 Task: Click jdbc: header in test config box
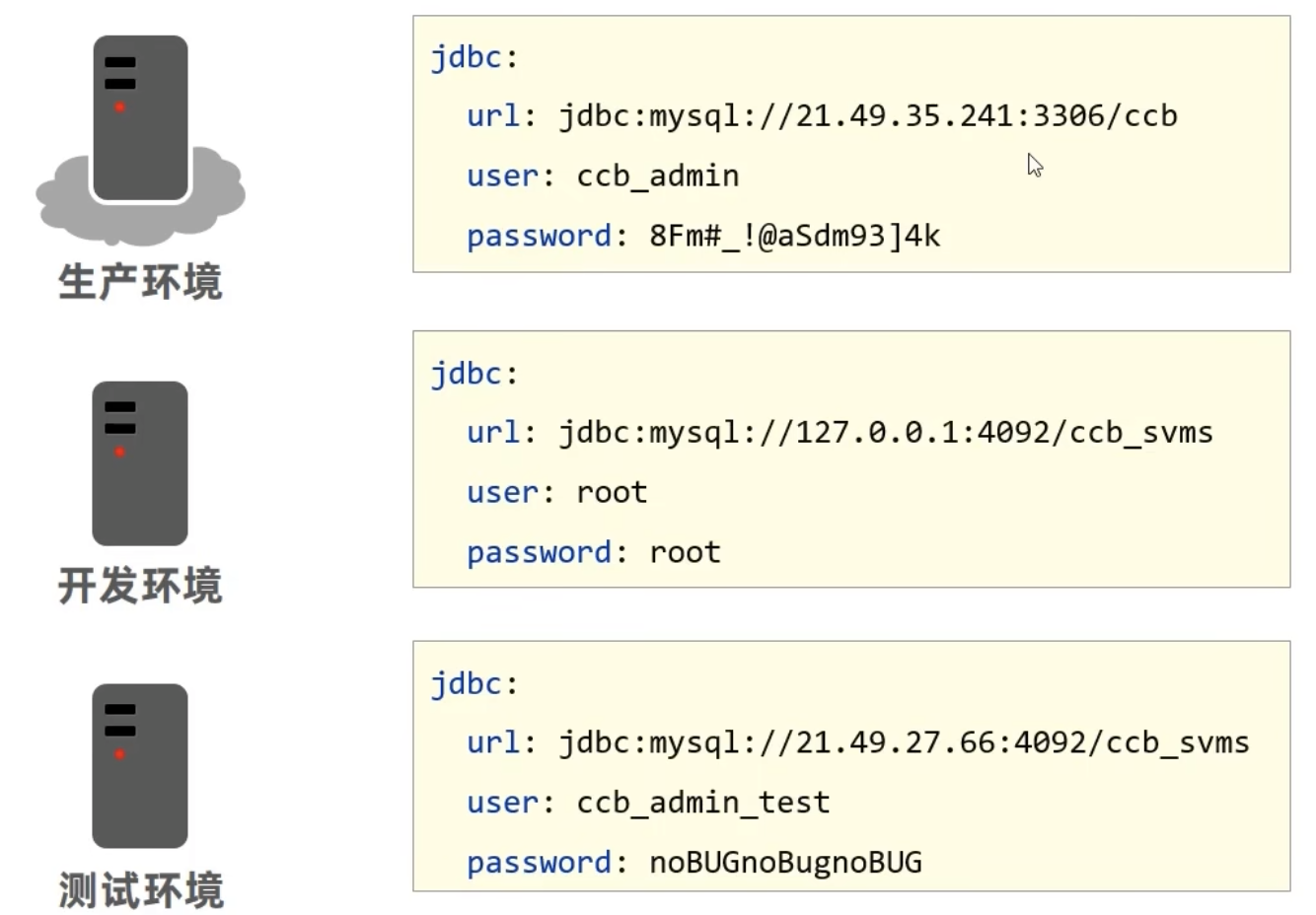click(x=475, y=684)
